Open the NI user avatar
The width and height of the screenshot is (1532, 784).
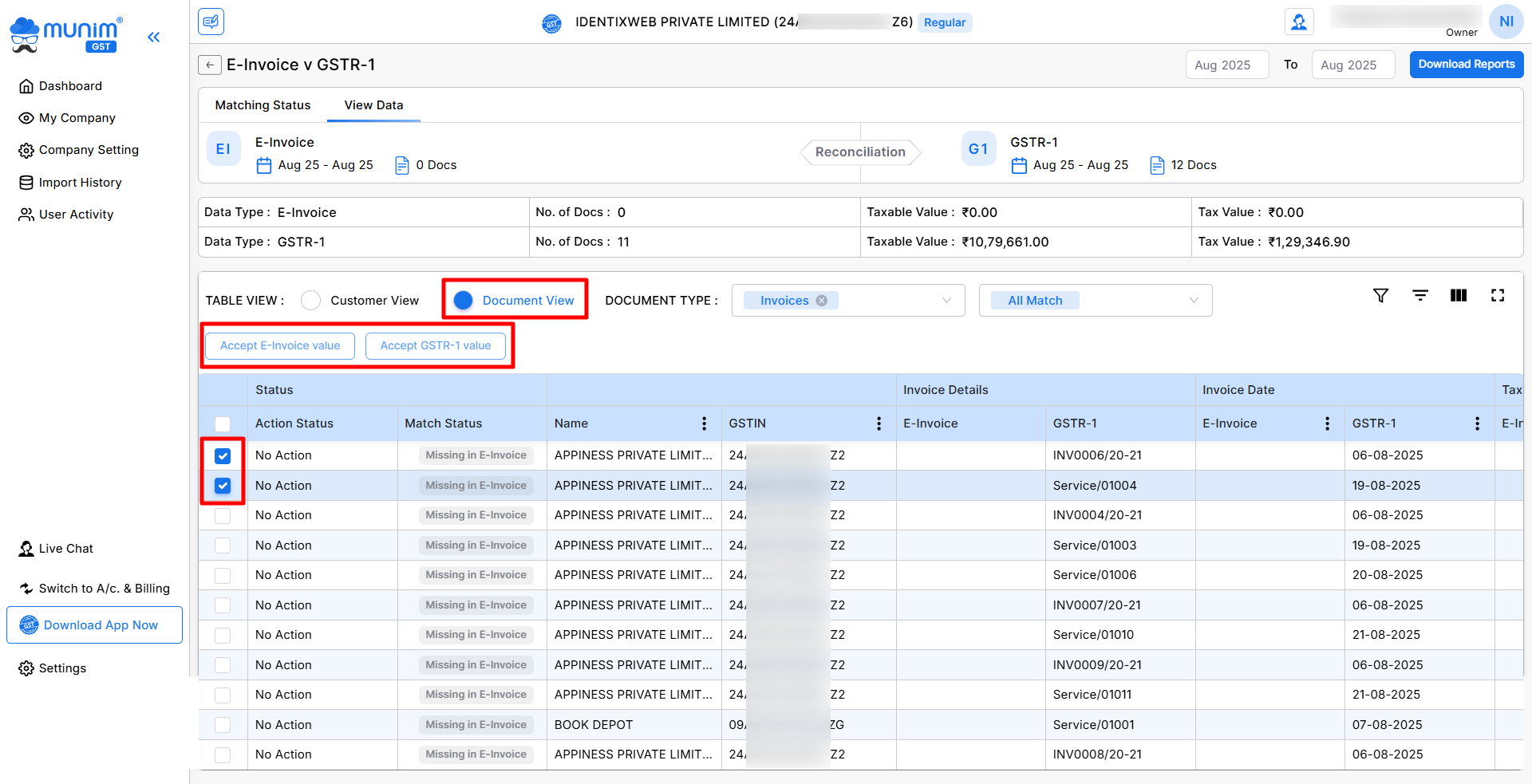tap(1506, 22)
